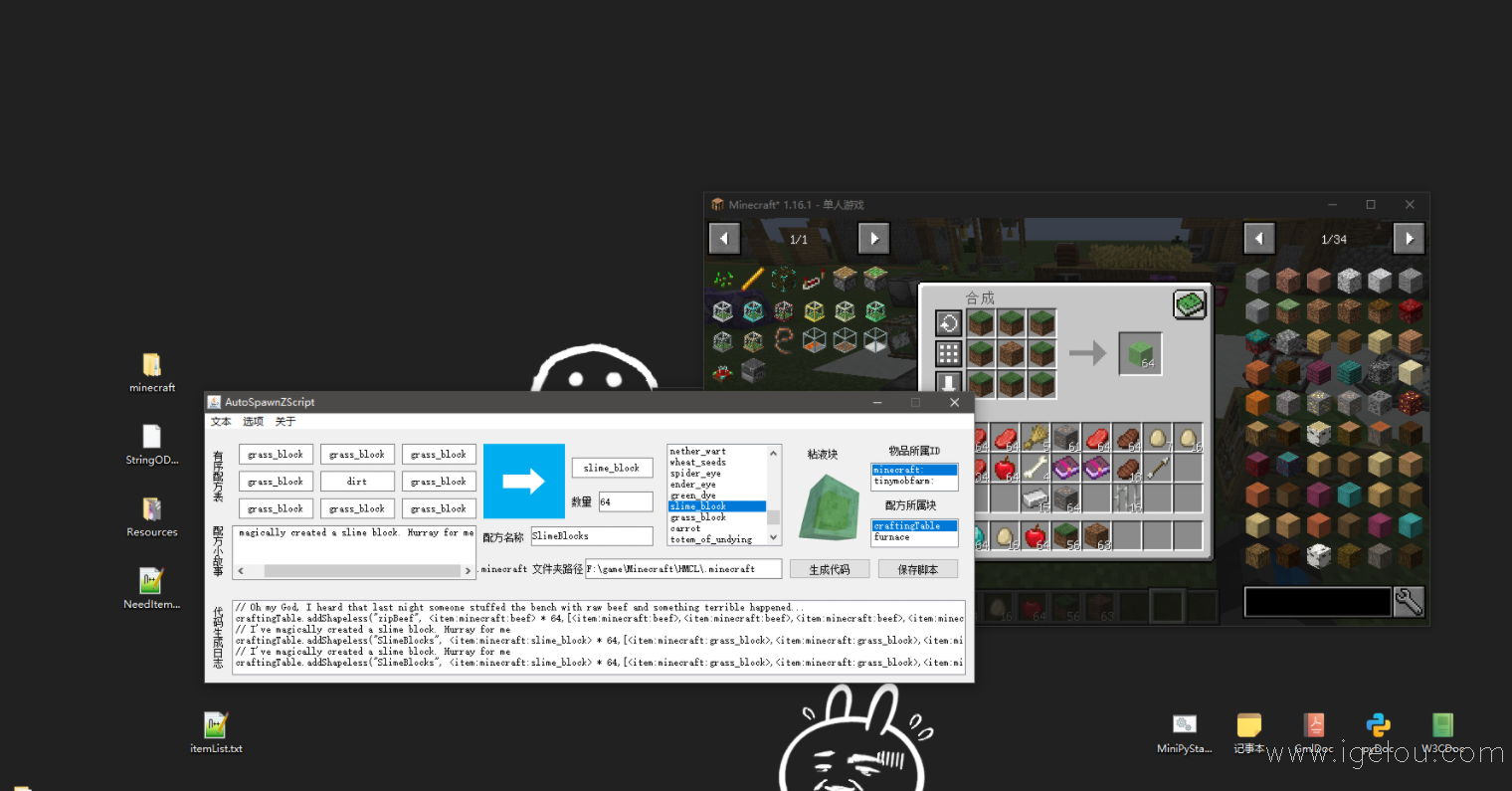Click the story box horizontal scrollbar thumb
The height and width of the screenshot is (791, 1512).
(361, 571)
